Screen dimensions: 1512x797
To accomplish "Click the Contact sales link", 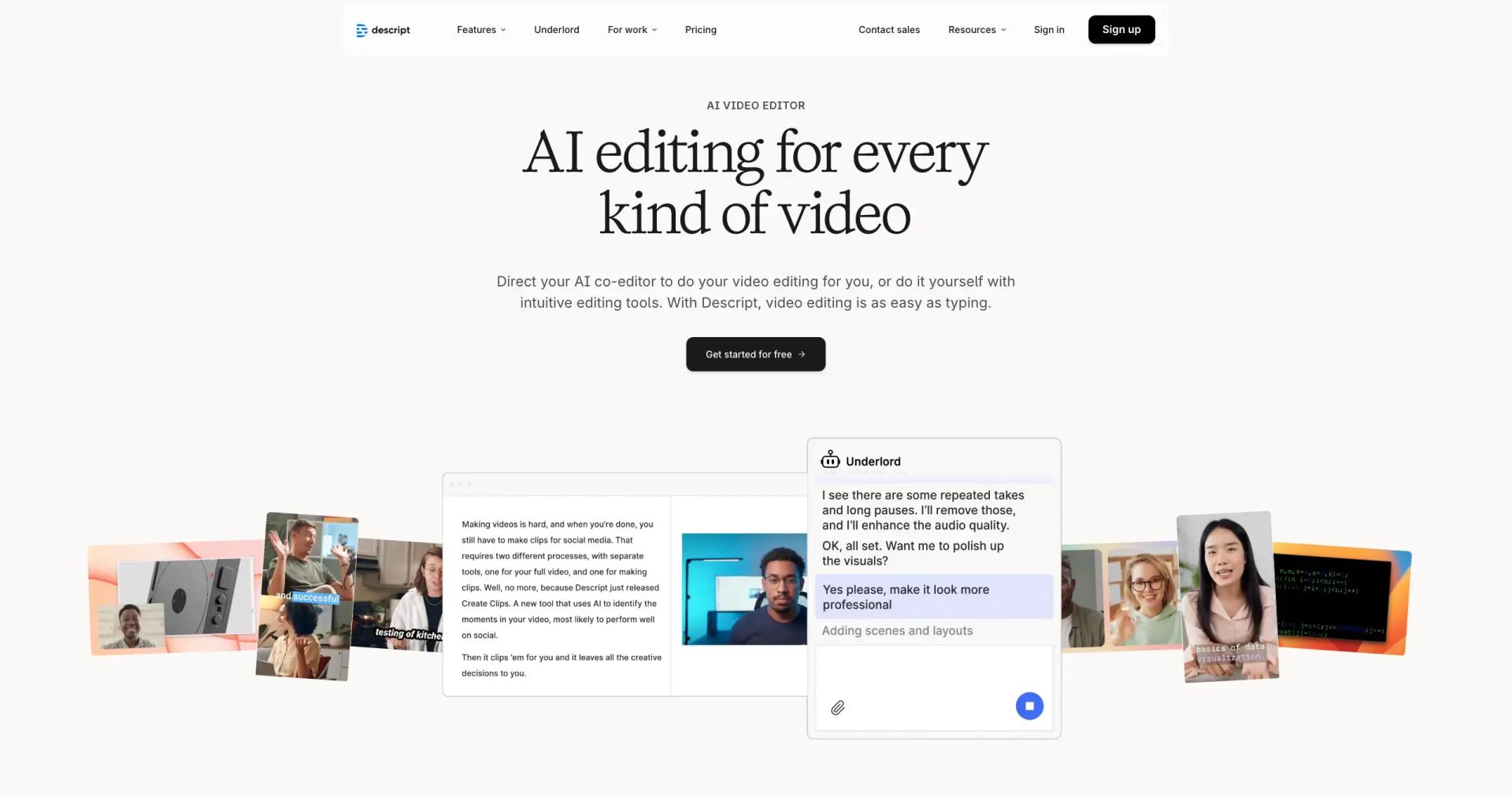I will (888, 30).
